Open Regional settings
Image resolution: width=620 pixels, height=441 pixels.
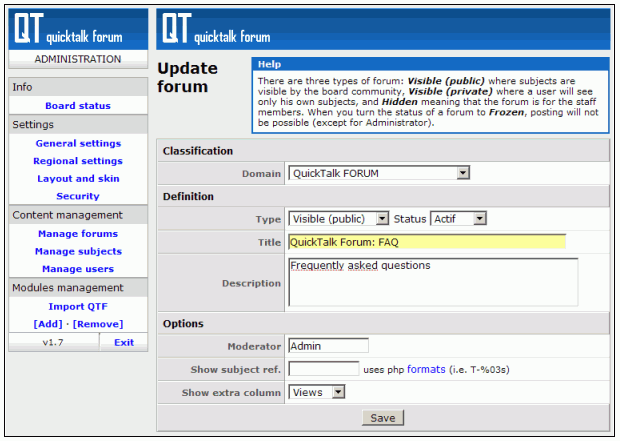(77, 161)
